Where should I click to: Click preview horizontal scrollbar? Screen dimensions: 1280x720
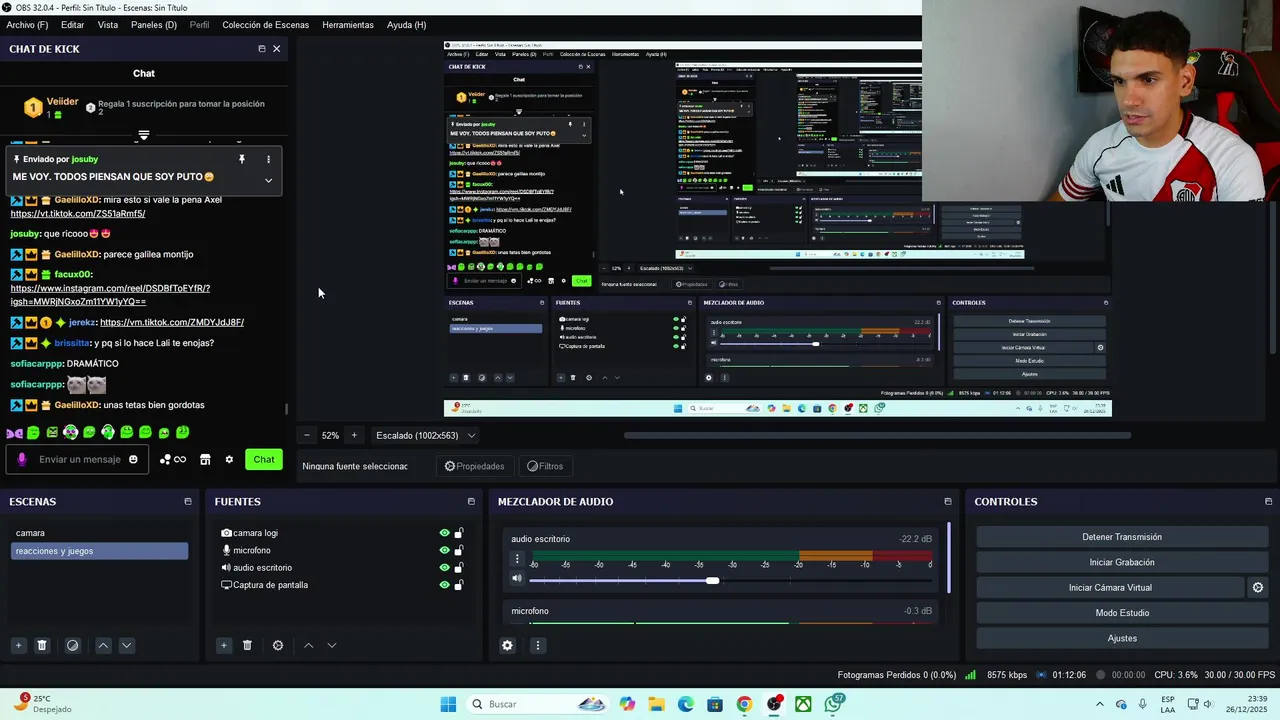point(877,435)
